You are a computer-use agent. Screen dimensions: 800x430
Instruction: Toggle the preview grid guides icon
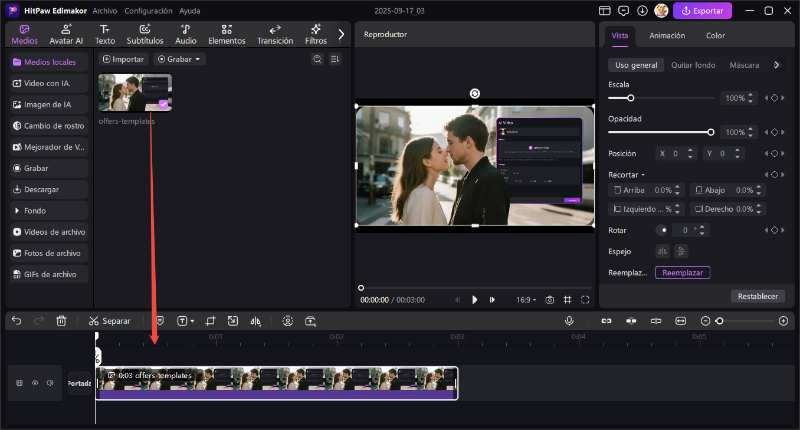tap(567, 300)
